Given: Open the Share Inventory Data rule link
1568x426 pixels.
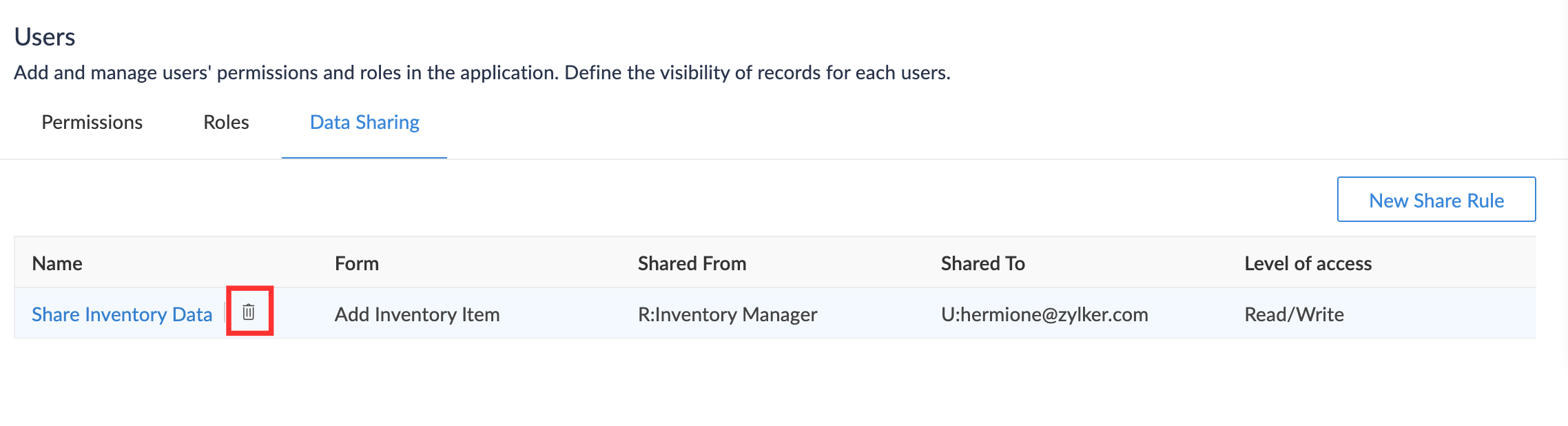Looking at the screenshot, I should [x=122, y=314].
